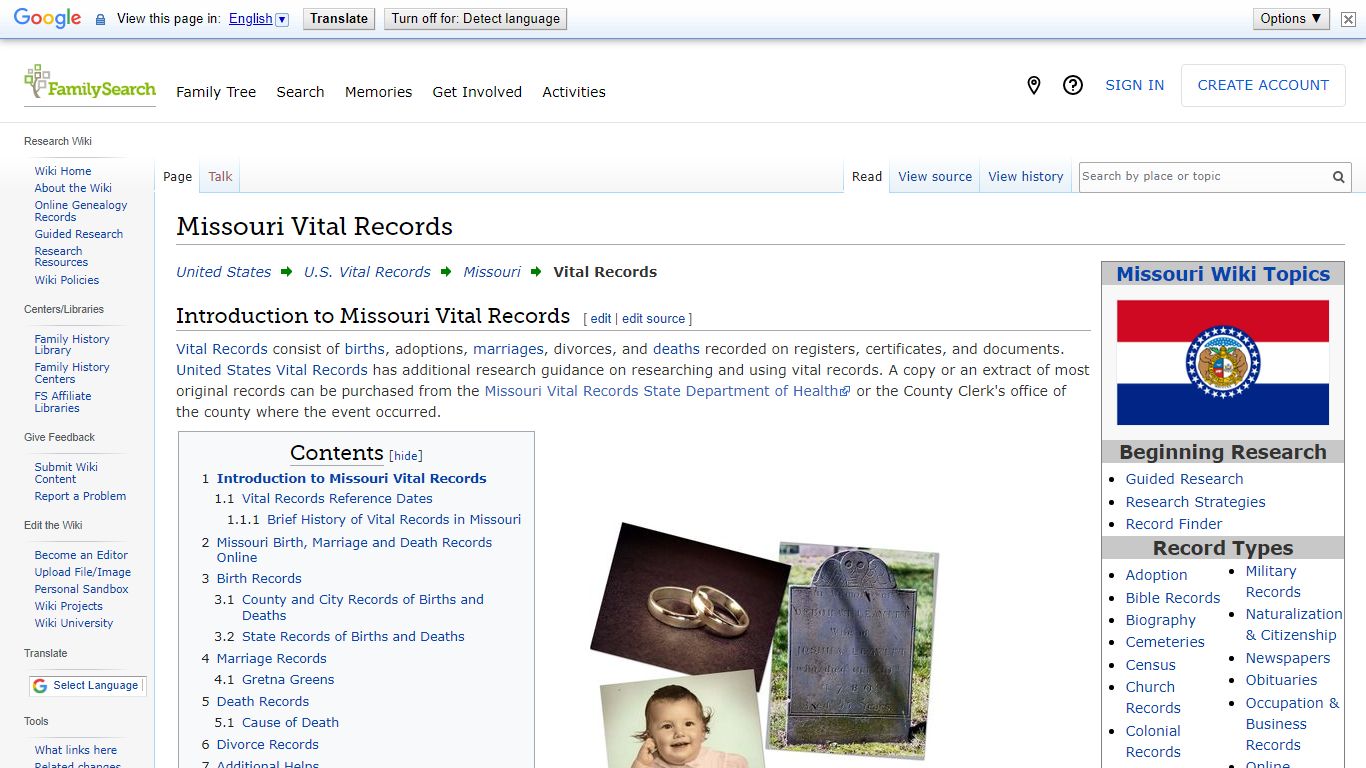The height and width of the screenshot is (768, 1366).
Task: Click the FamilySearch tree logo
Action: click(x=89, y=84)
